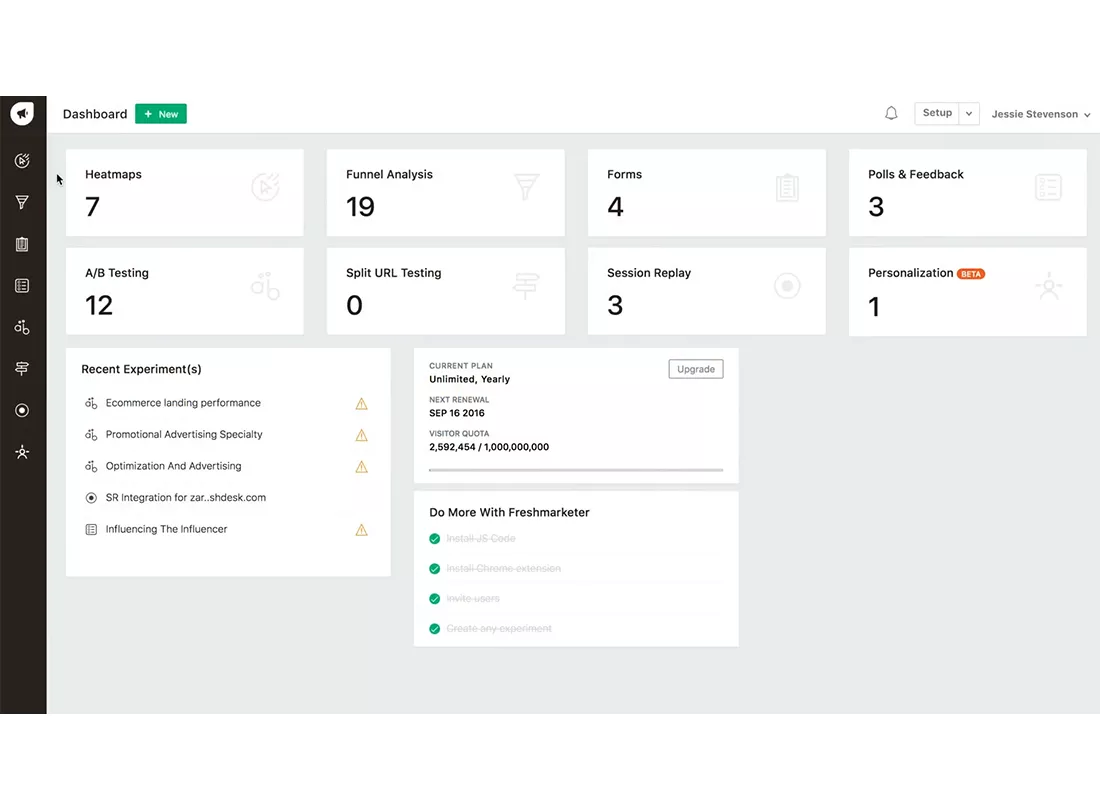Click the Install JS Code text

481,539
